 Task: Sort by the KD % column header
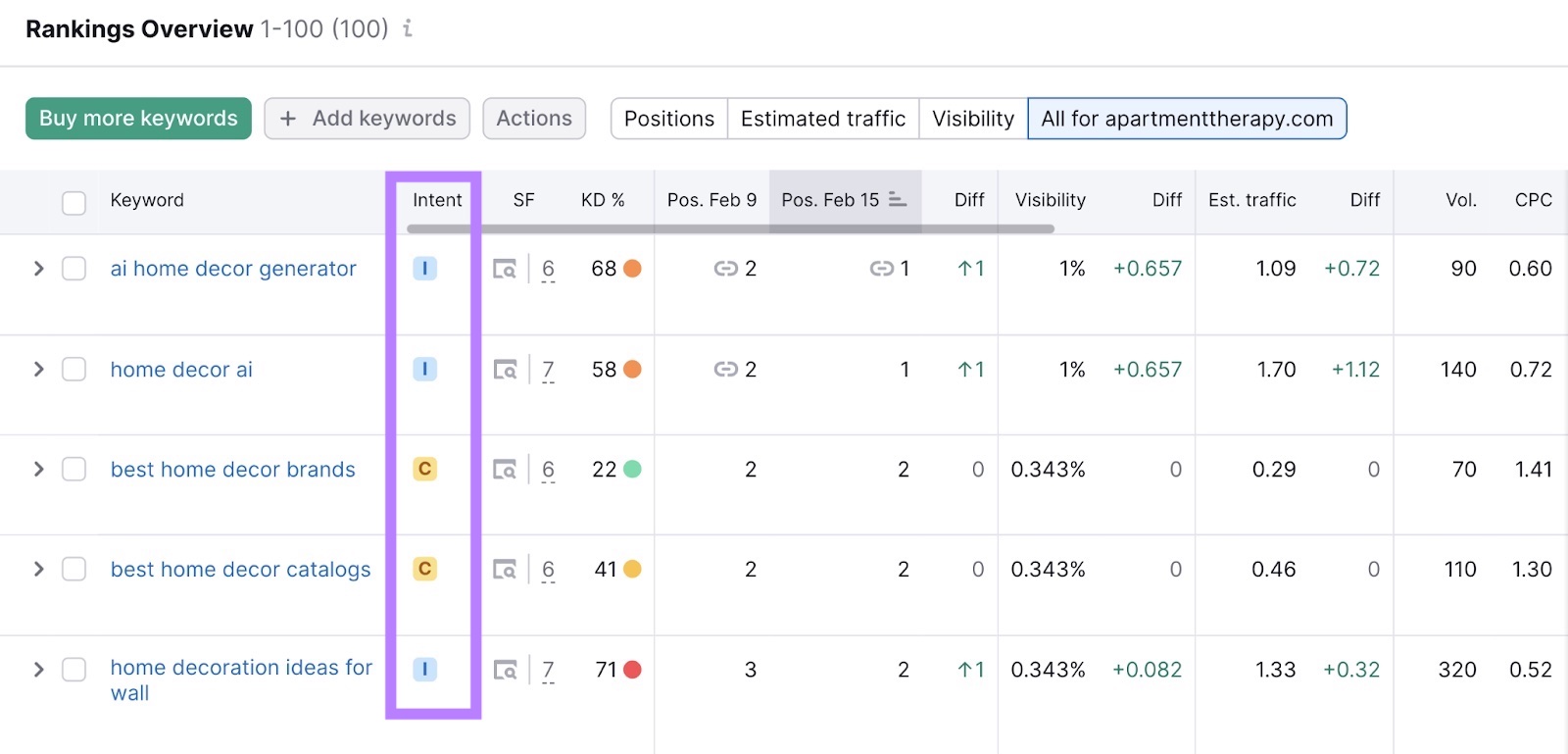coord(603,200)
